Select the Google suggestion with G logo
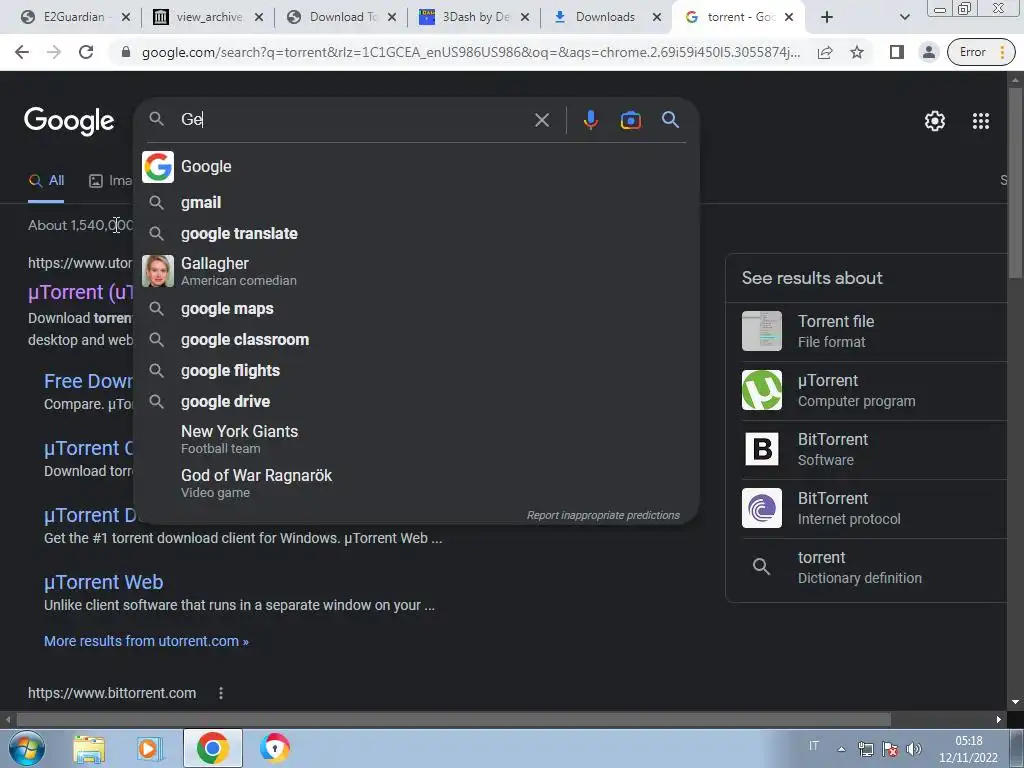The width and height of the screenshot is (1024, 768). coord(417,167)
